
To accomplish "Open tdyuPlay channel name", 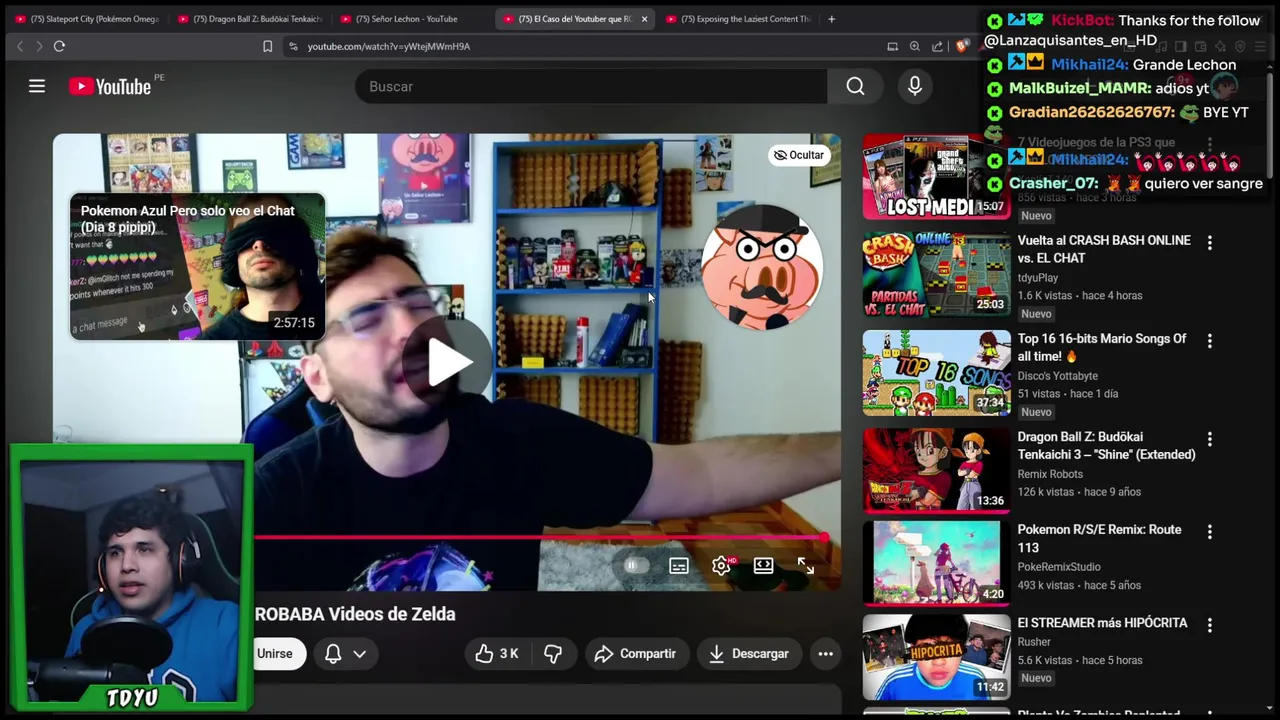I will pos(1037,277).
